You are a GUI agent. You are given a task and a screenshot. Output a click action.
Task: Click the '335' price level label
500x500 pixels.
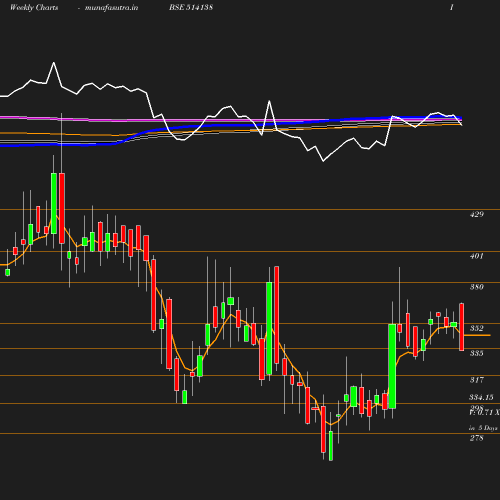pyautogui.click(x=477, y=353)
